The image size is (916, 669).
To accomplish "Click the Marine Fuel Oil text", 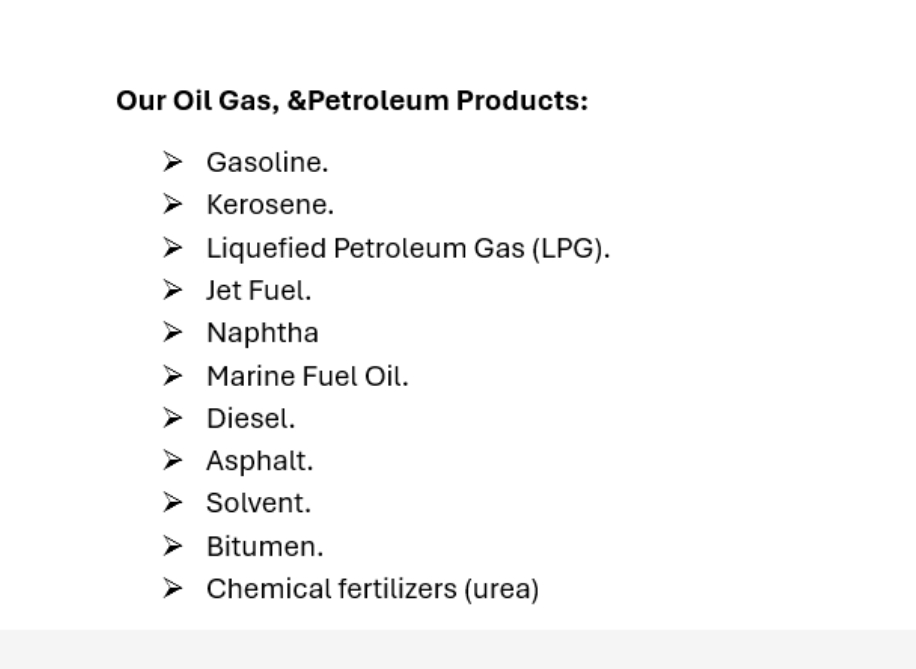I will point(307,377).
